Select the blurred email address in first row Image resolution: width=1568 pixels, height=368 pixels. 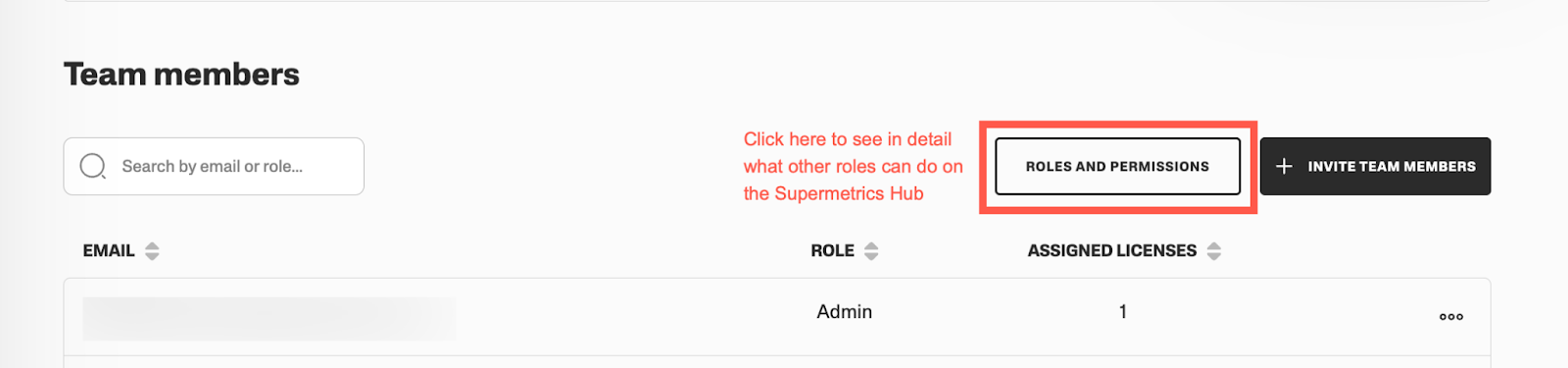point(269,319)
